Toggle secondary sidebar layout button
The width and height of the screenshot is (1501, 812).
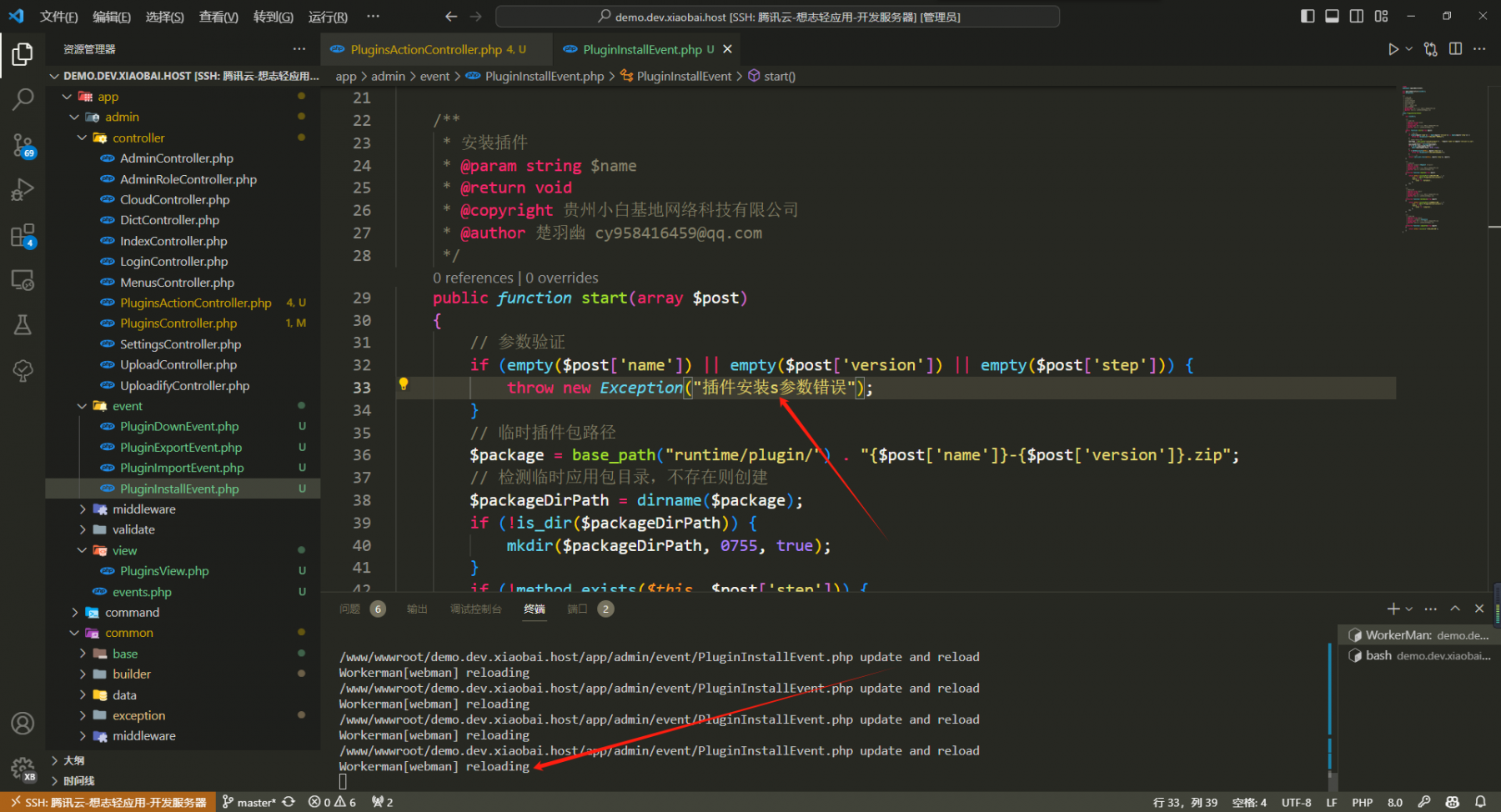[1357, 16]
